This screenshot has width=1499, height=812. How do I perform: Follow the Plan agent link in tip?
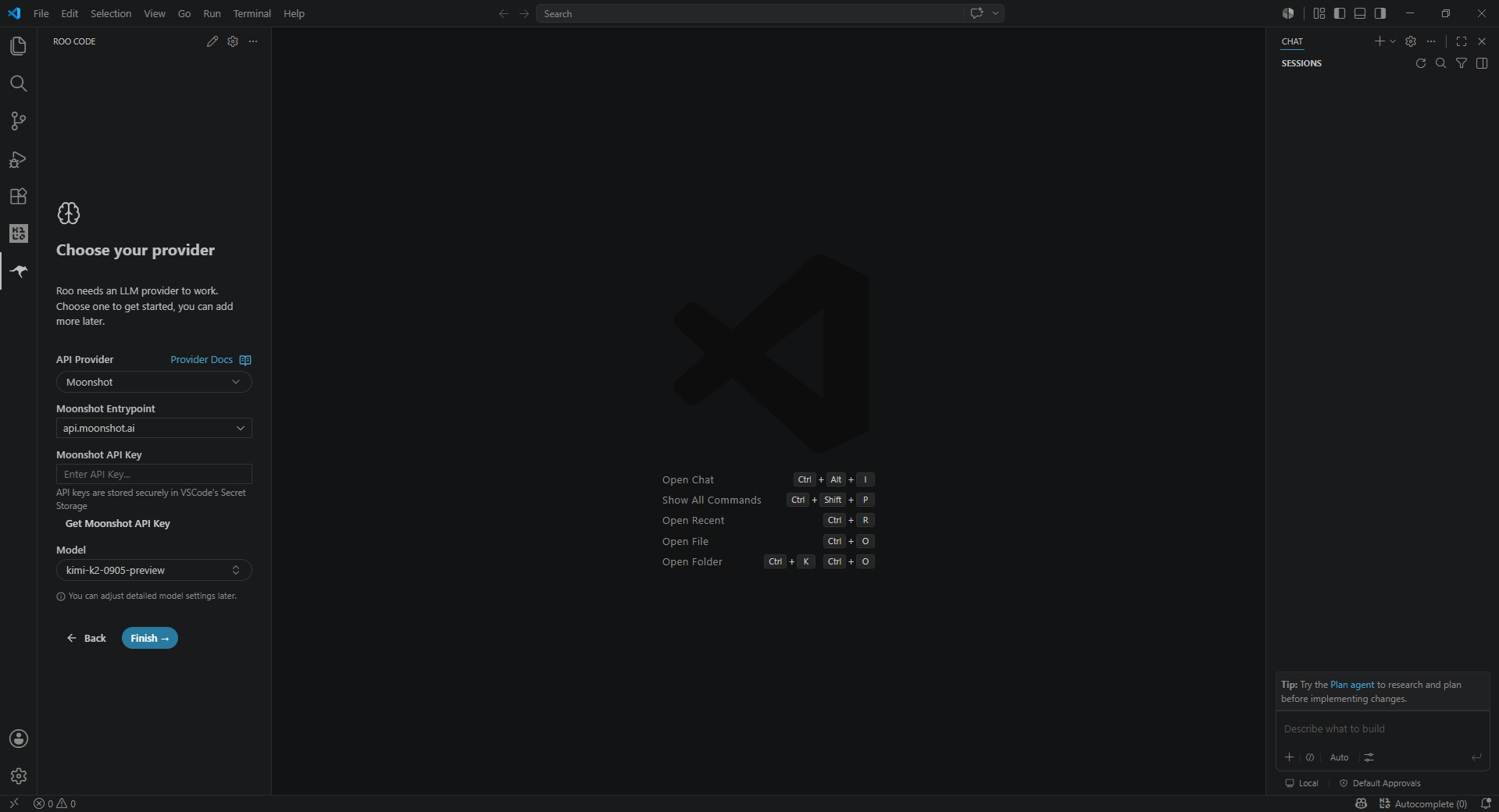pos(1352,685)
